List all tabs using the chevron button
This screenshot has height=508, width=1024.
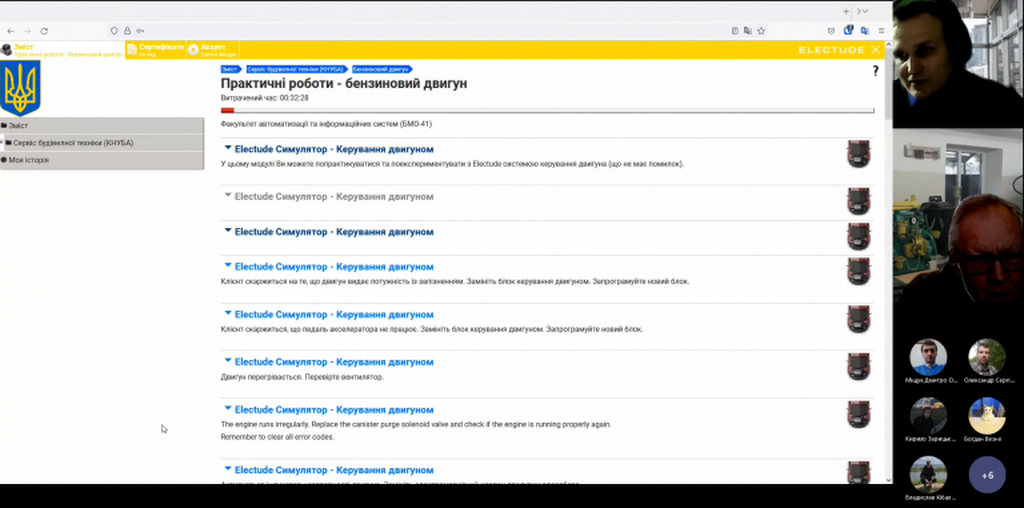tap(865, 11)
